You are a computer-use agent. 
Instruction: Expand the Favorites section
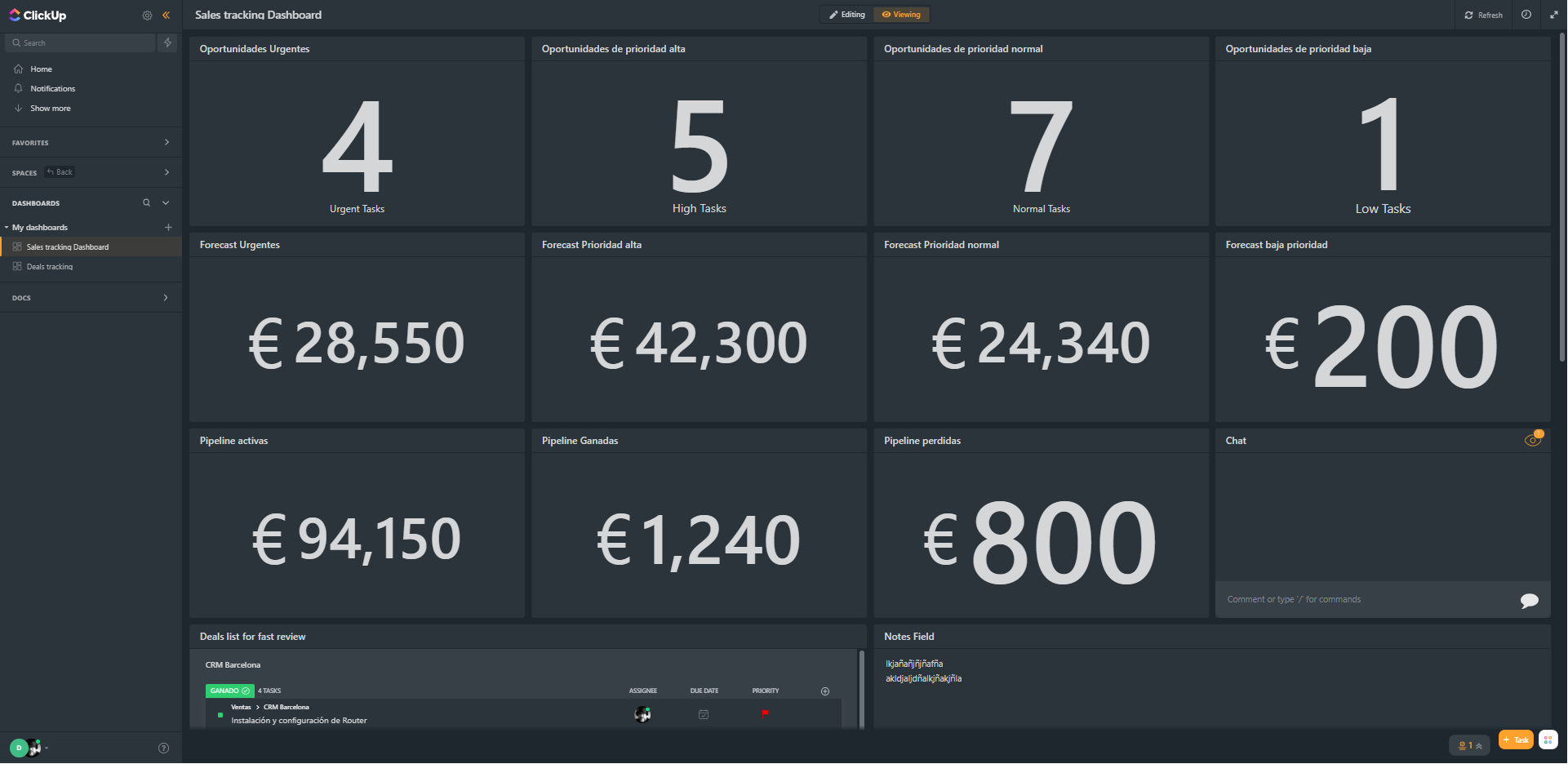(x=167, y=143)
